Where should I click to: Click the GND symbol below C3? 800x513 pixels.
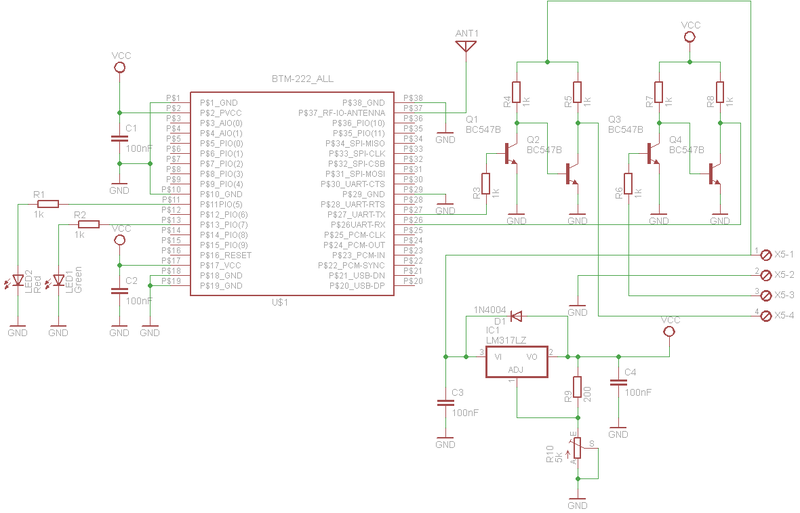point(445,442)
